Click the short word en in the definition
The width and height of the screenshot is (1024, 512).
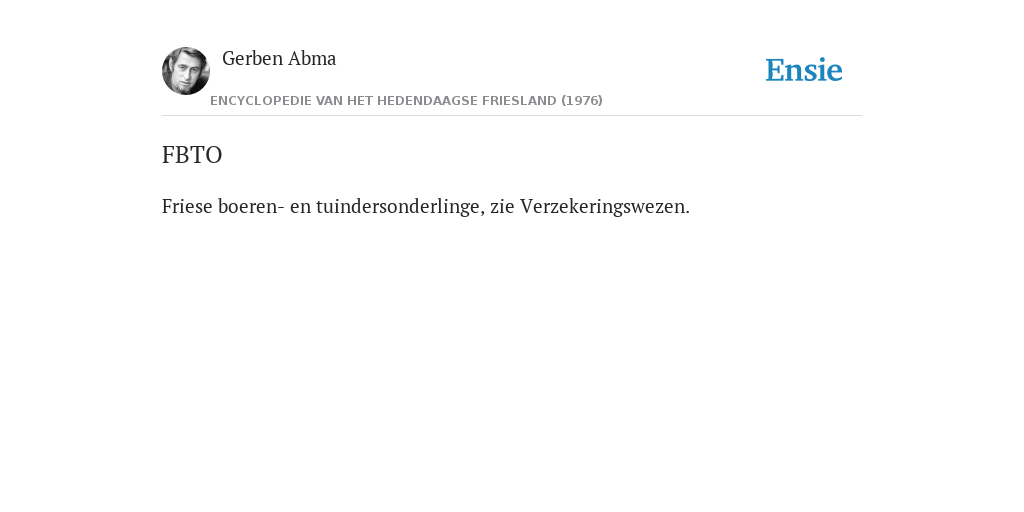click(300, 207)
